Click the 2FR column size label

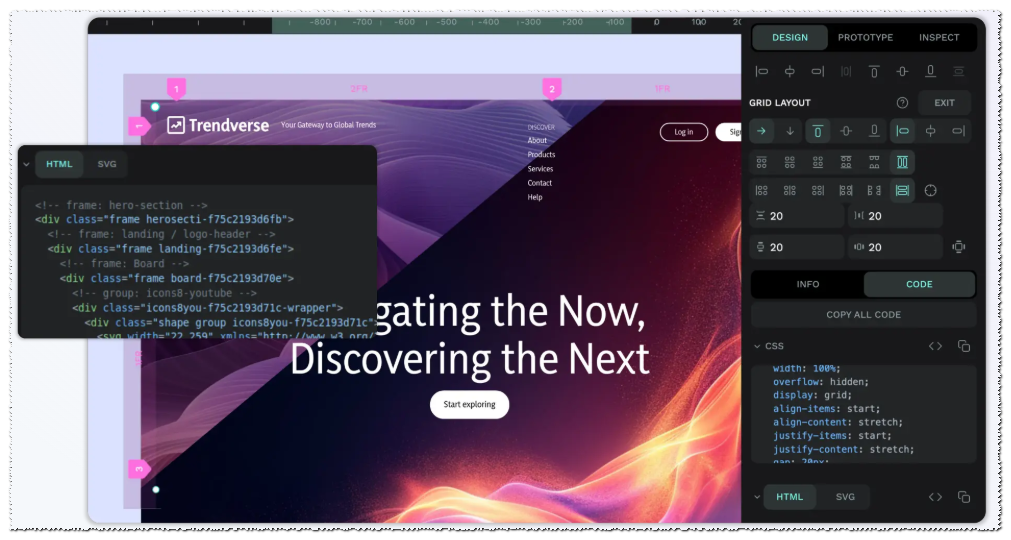pyautogui.click(x=359, y=89)
